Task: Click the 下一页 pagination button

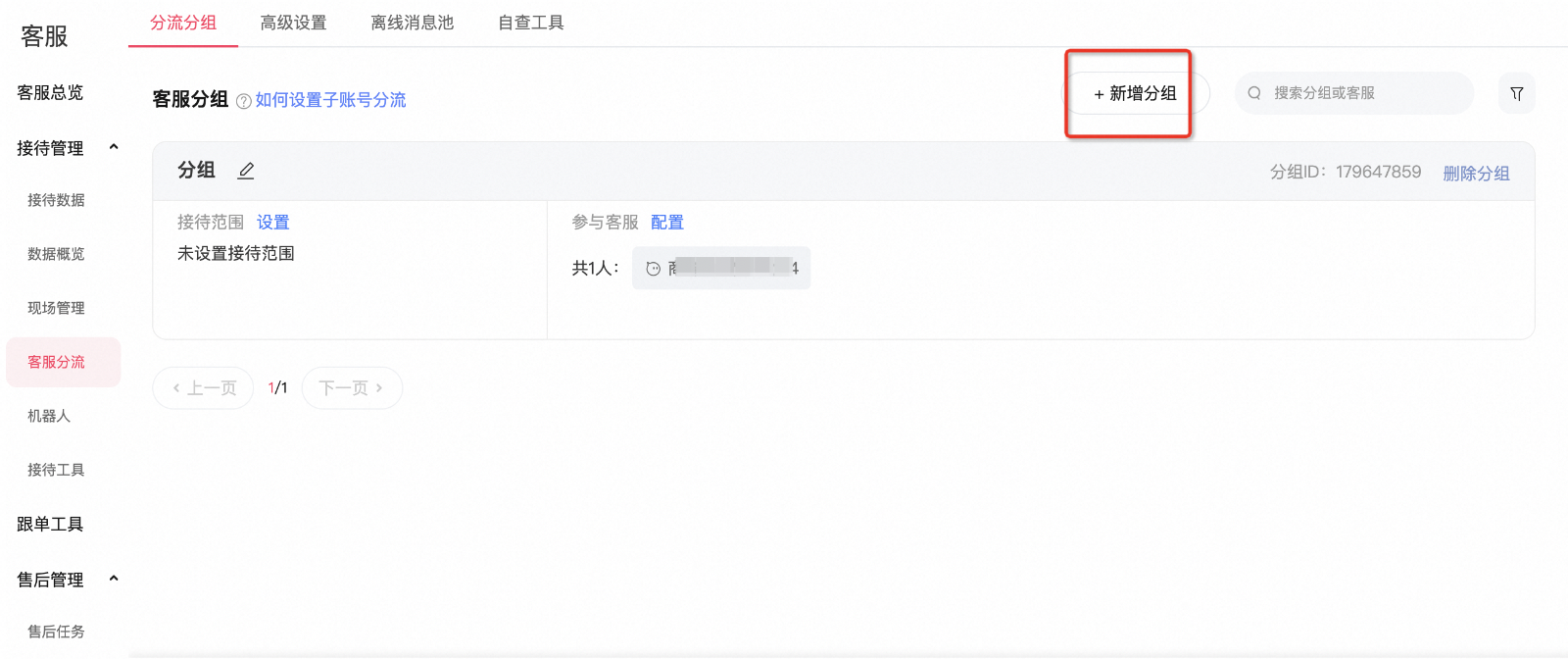Action: click(x=352, y=388)
